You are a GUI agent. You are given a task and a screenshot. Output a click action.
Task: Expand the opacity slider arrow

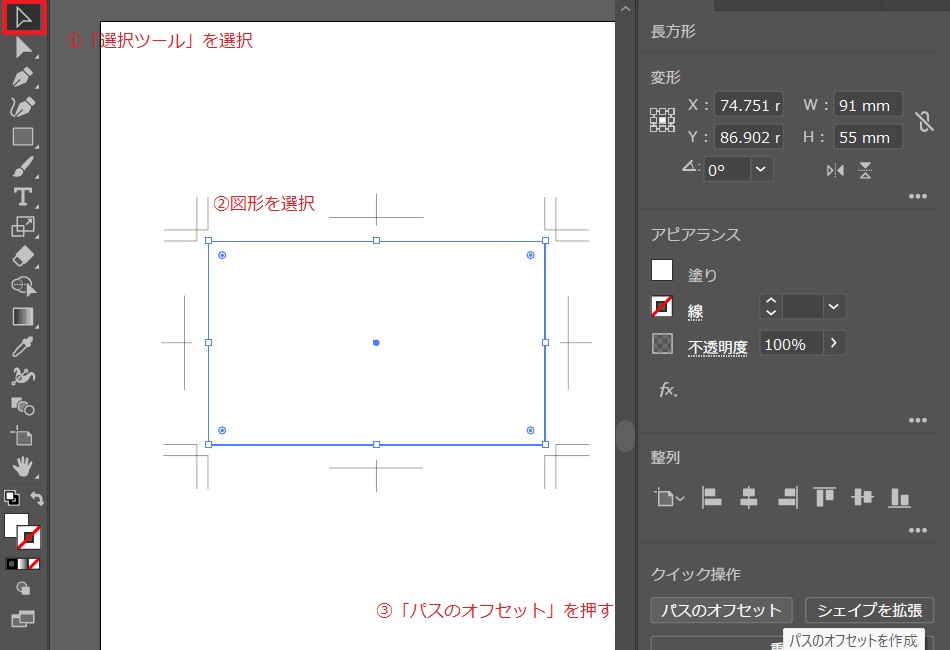click(834, 344)
